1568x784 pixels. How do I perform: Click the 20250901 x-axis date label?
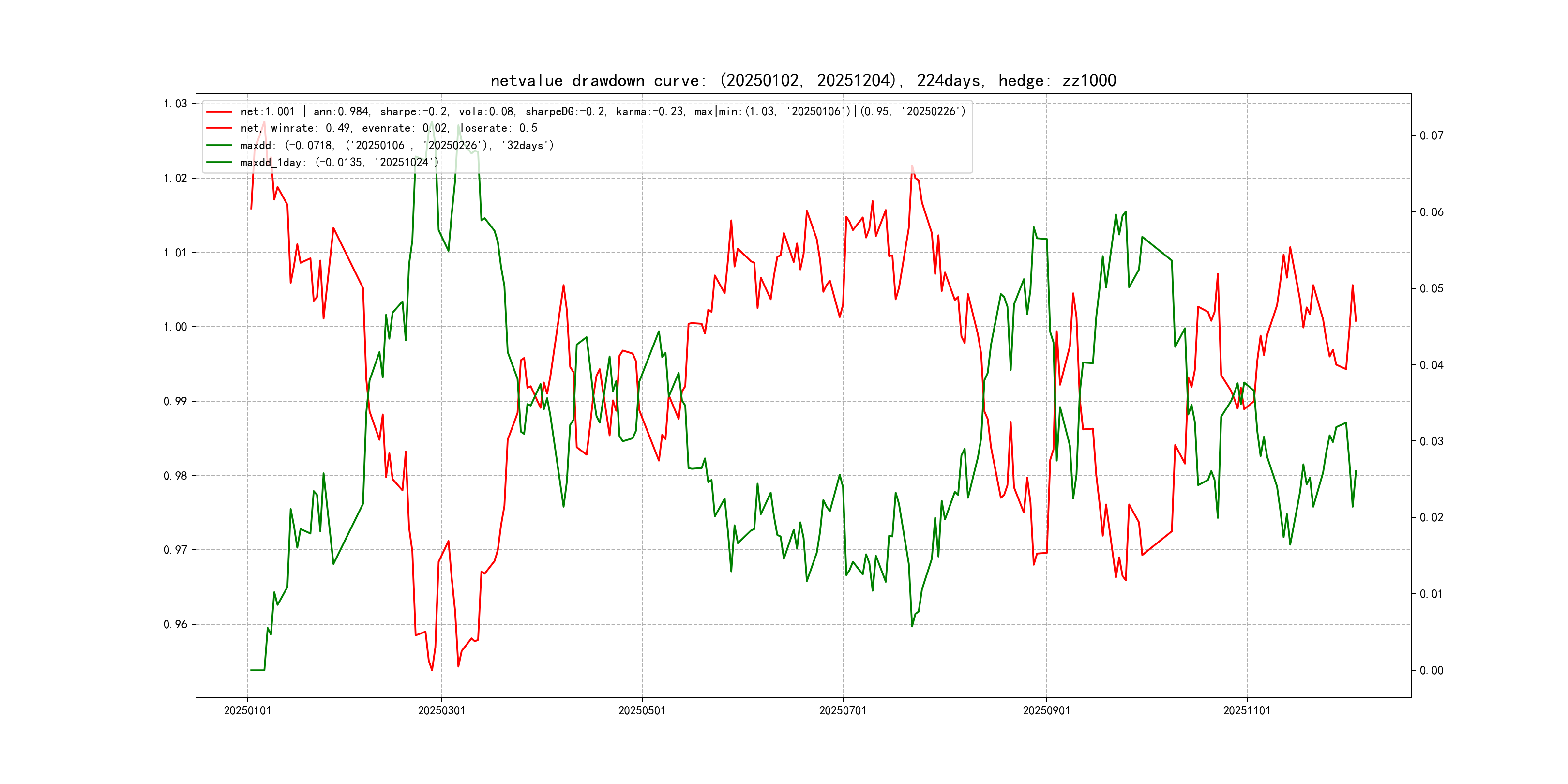[x=1046, y=711]
